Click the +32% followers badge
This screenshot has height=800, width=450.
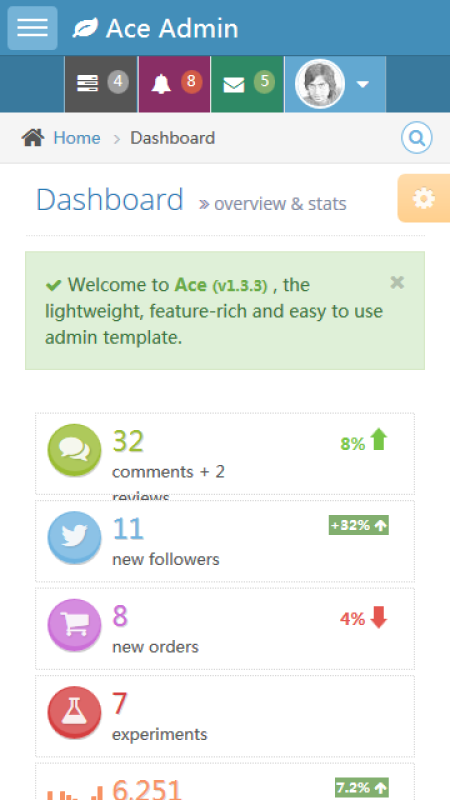pos(359,525)
